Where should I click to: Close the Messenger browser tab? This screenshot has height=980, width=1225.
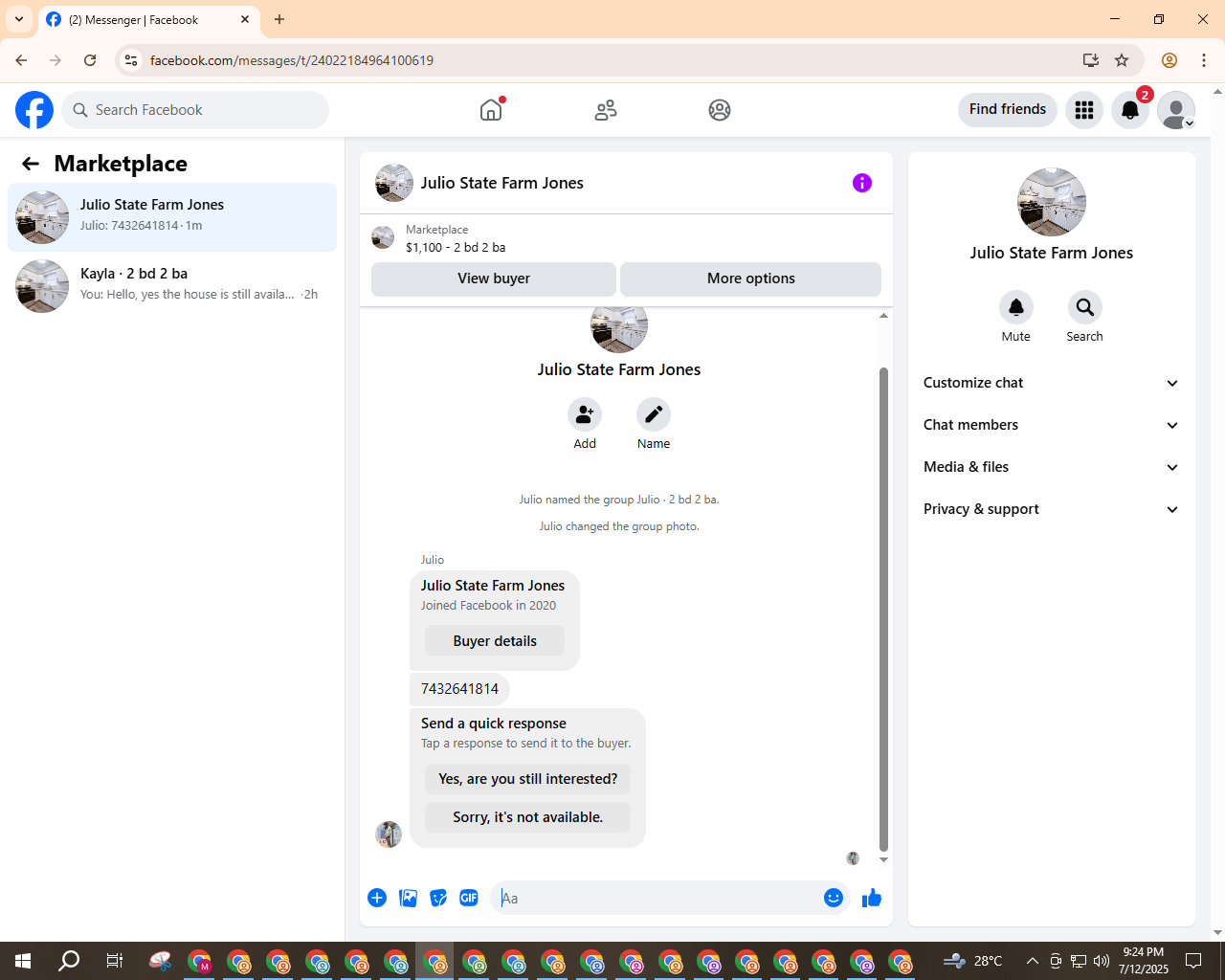point(245,19)
